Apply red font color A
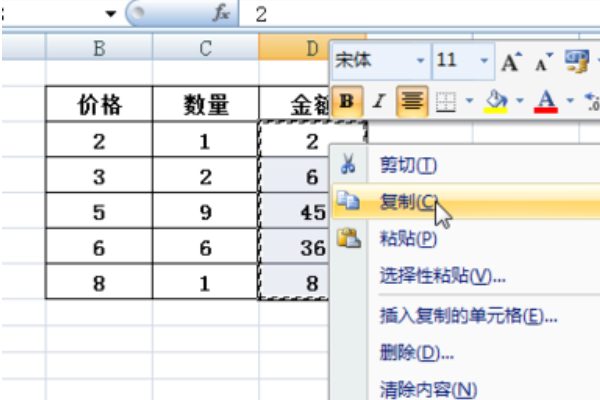This screenshot has height=400, width=600. pos(546,101)
